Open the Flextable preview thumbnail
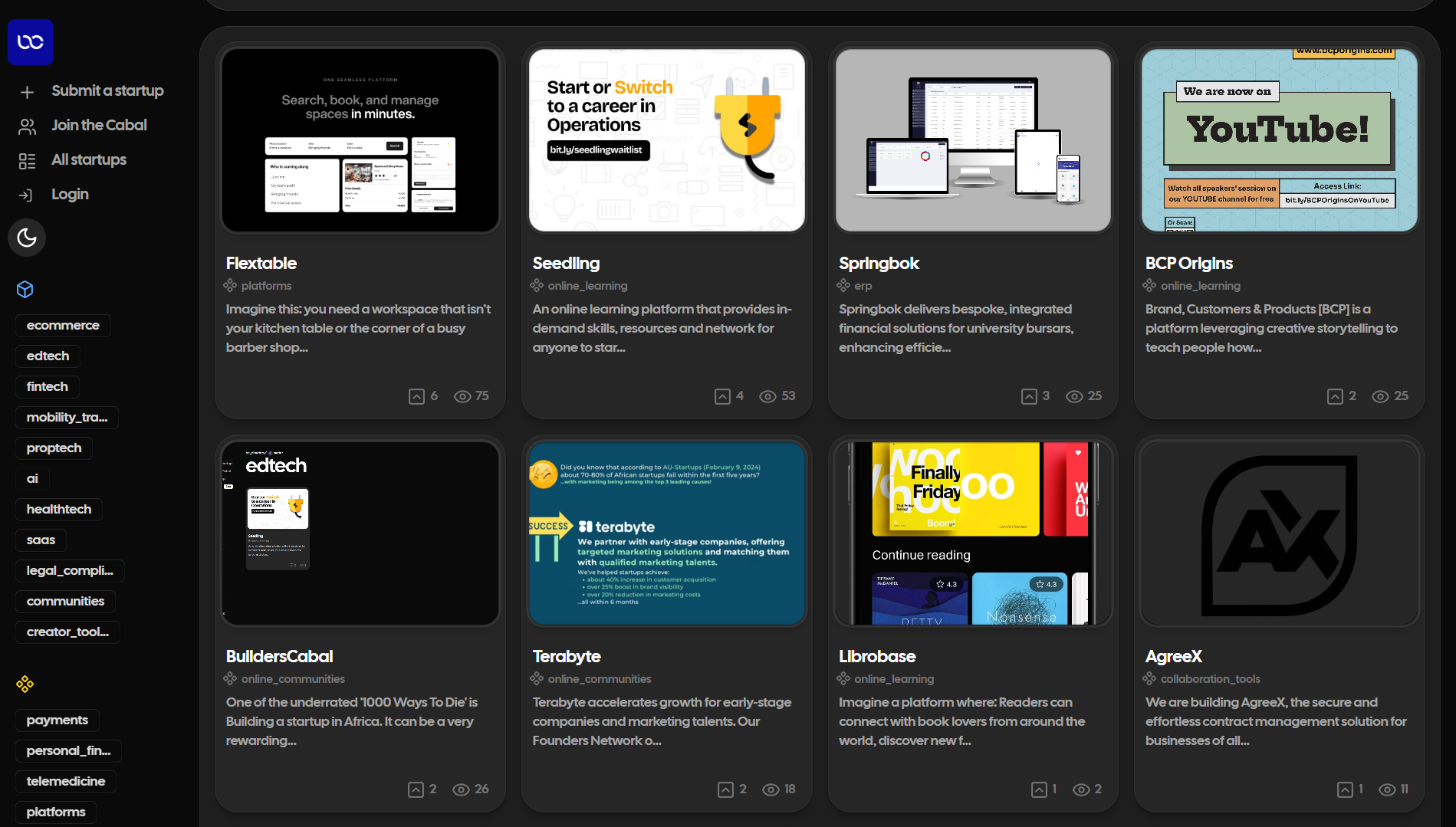 tap(360, 140)
